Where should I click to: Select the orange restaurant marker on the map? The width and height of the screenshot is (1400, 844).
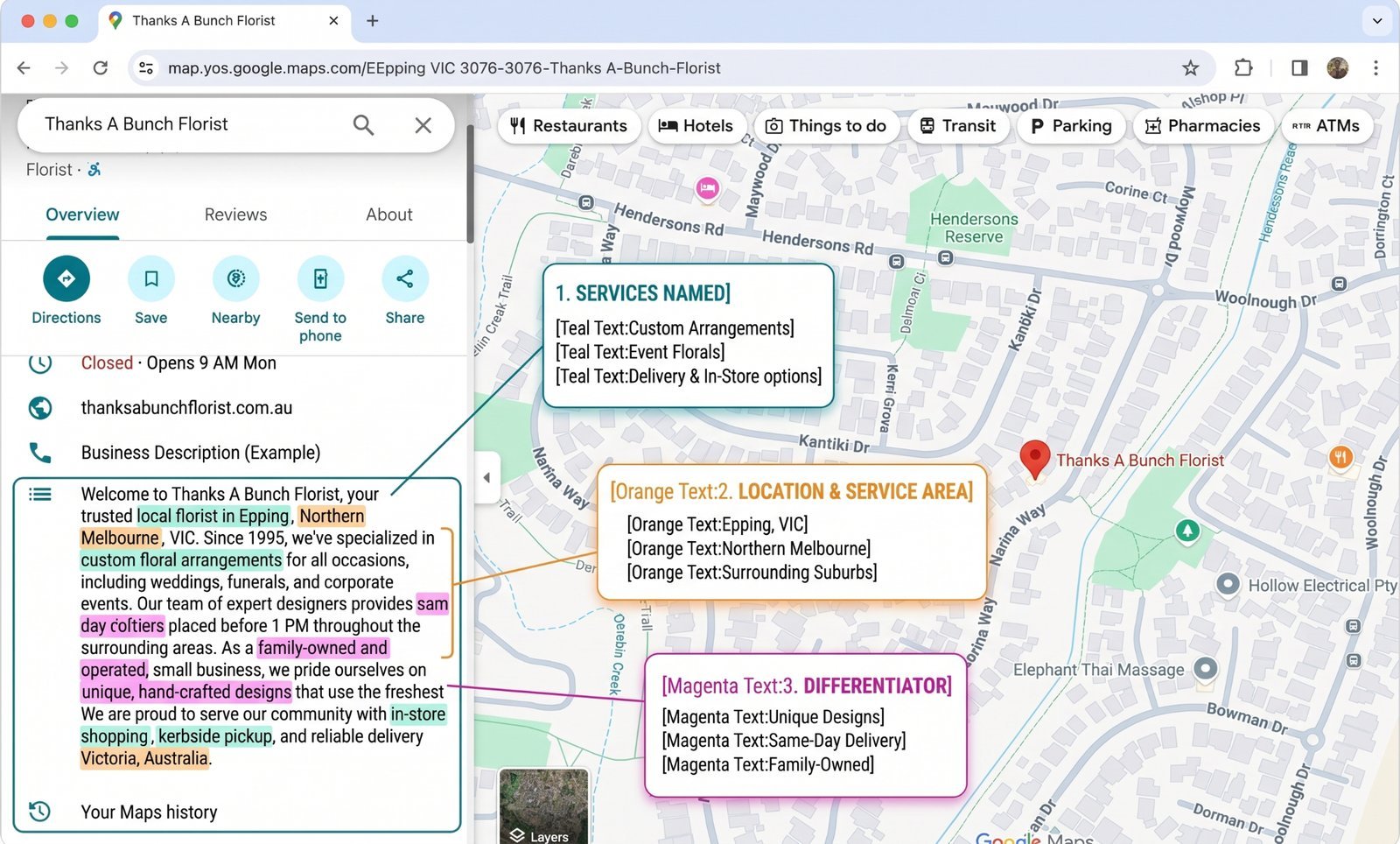[1340, 456]
